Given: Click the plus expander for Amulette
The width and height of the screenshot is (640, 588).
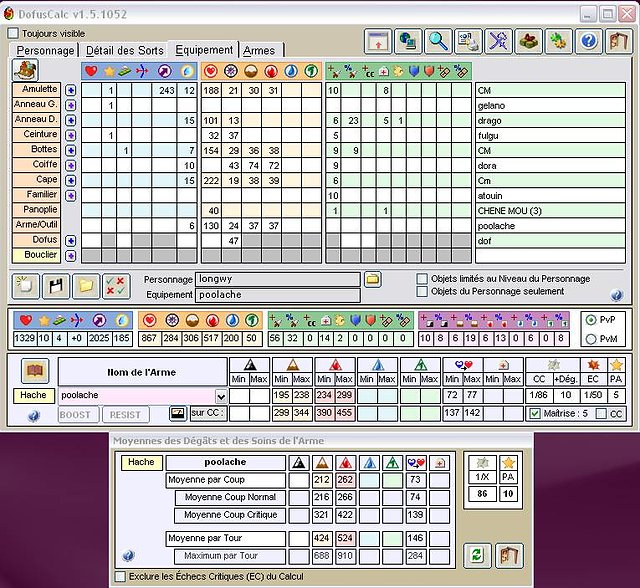Looking at the screenshot, I should (71, 90).
